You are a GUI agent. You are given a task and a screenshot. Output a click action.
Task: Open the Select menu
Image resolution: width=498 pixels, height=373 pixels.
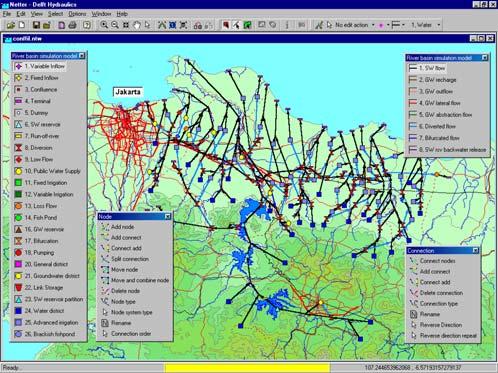click(55, 14)
